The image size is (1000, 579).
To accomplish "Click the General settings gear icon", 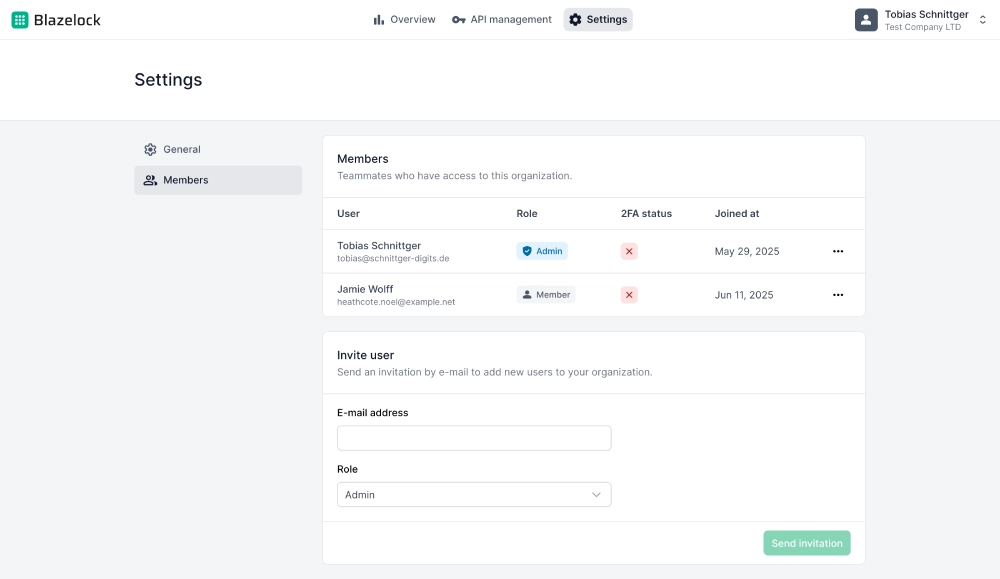I will pos(151,149).
